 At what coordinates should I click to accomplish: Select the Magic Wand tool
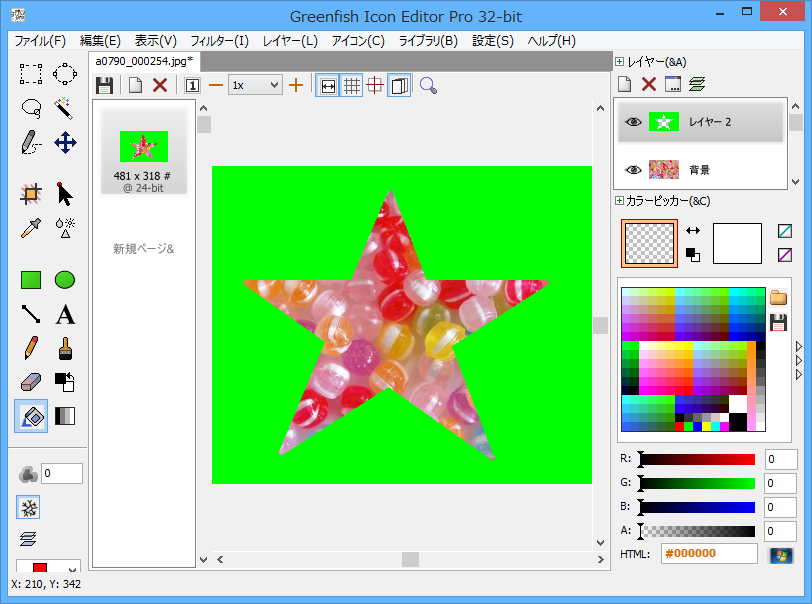[x=65, y=107]
